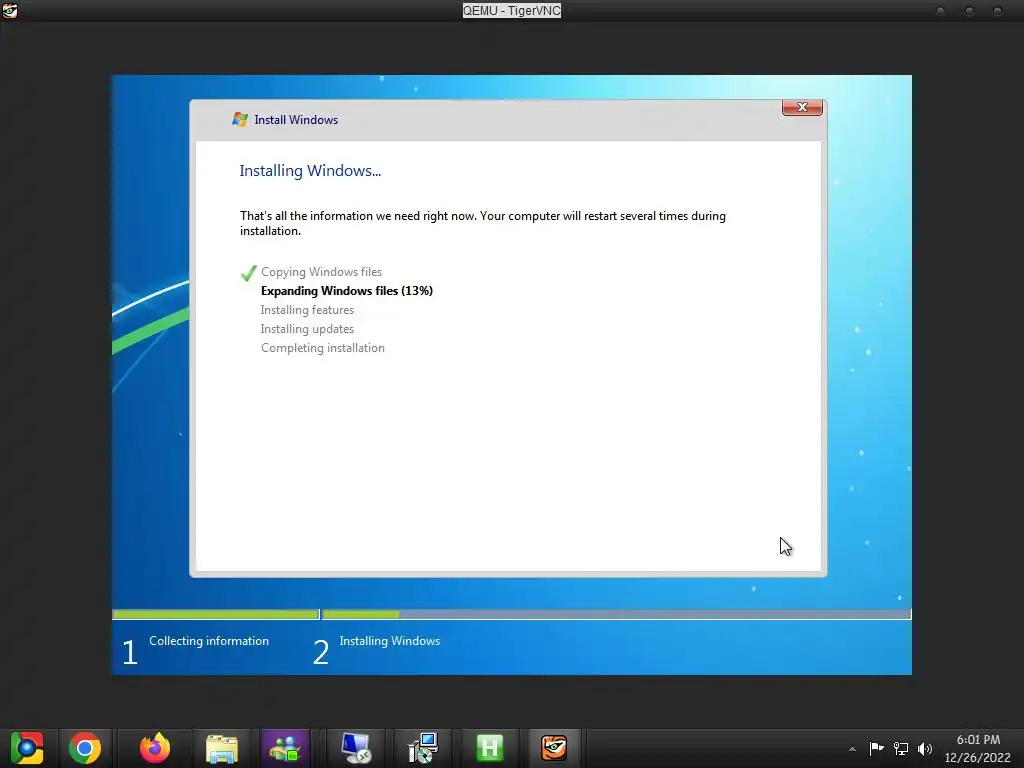Select the TigerVNC viewer taskbar icon
The image size is (1024, 768).
coord(554,748)
